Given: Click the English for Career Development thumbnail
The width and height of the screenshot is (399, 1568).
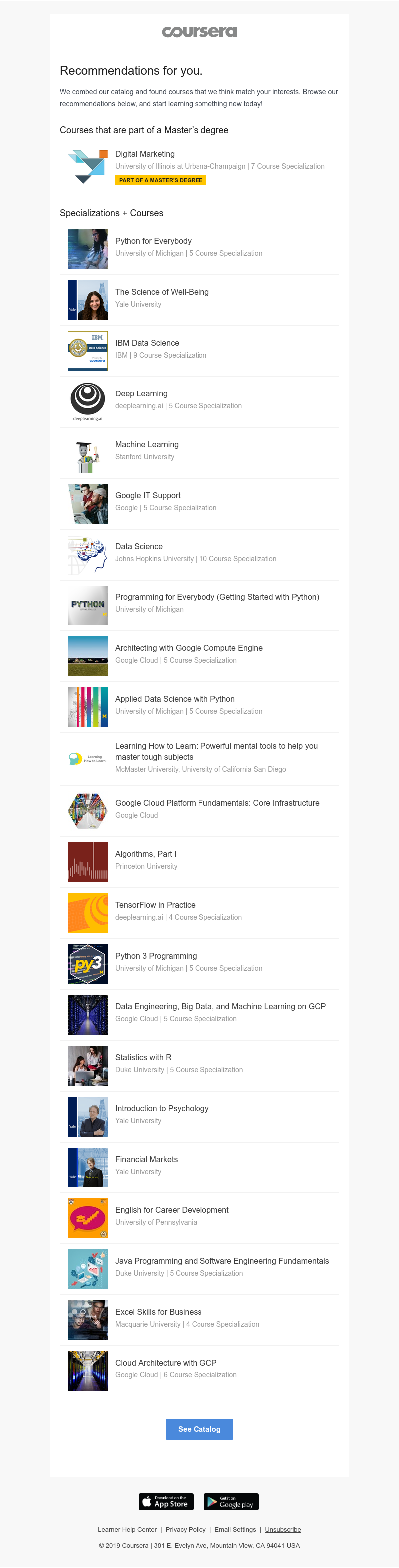Looking at the screenshot, I should point(88,1218).
